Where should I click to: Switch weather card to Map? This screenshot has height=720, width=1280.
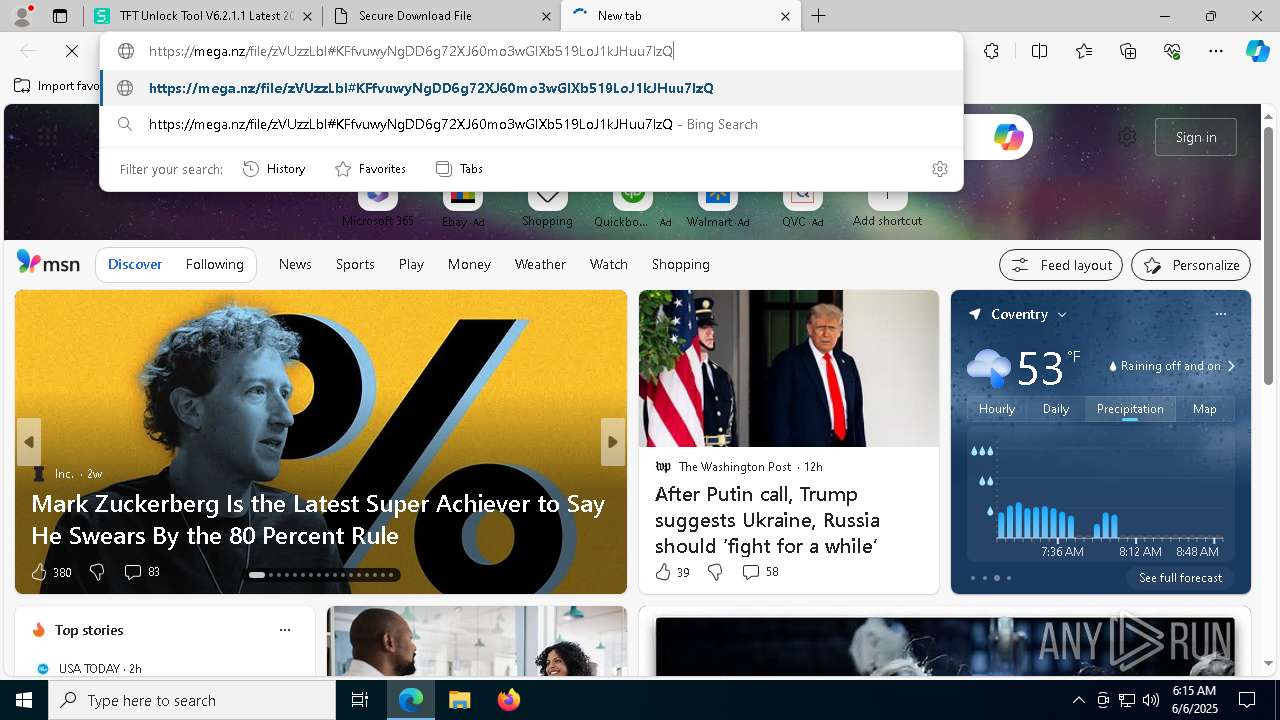[x=1204, y=409]
